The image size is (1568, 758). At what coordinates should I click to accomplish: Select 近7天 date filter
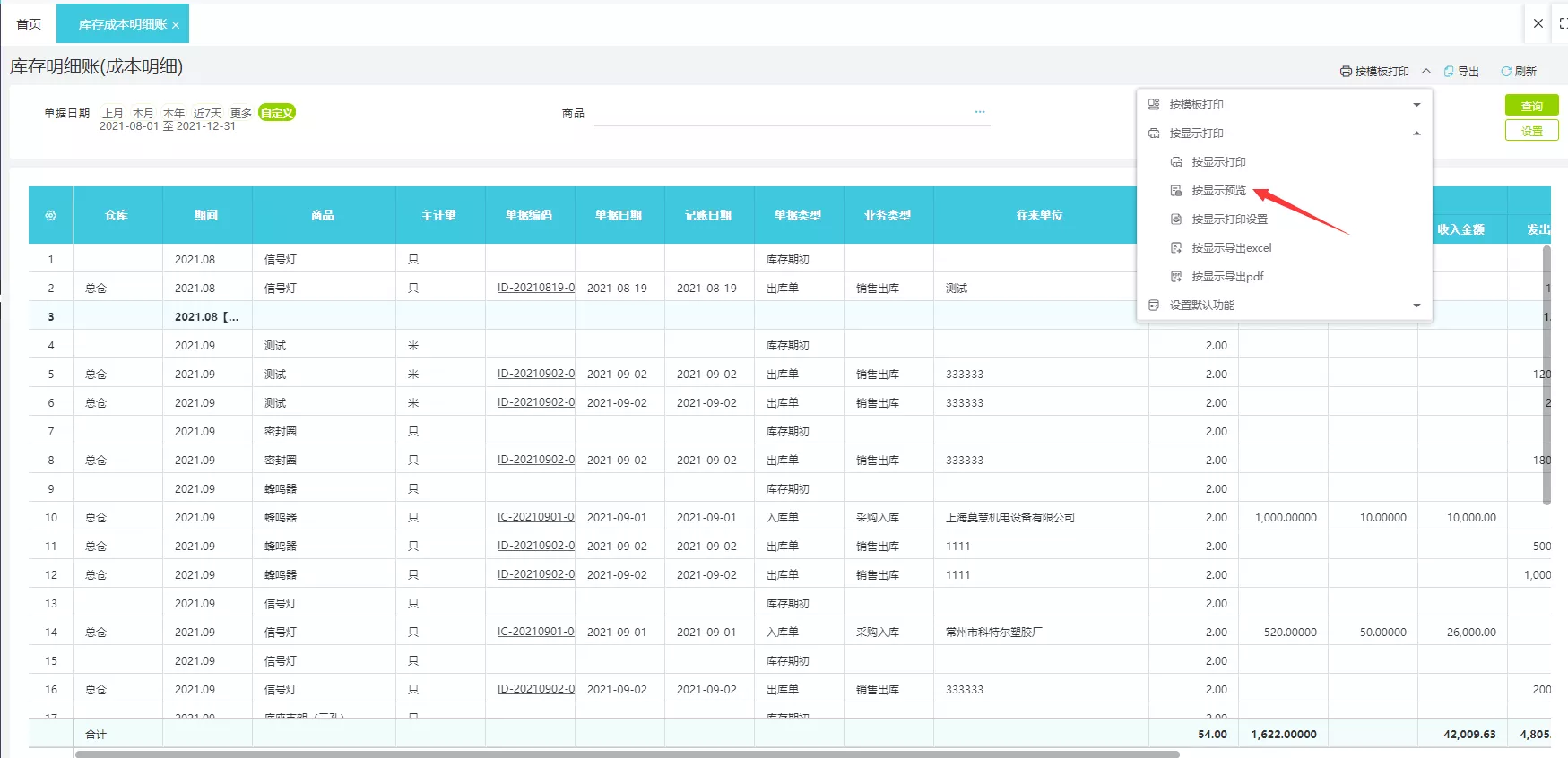point(207,114)
